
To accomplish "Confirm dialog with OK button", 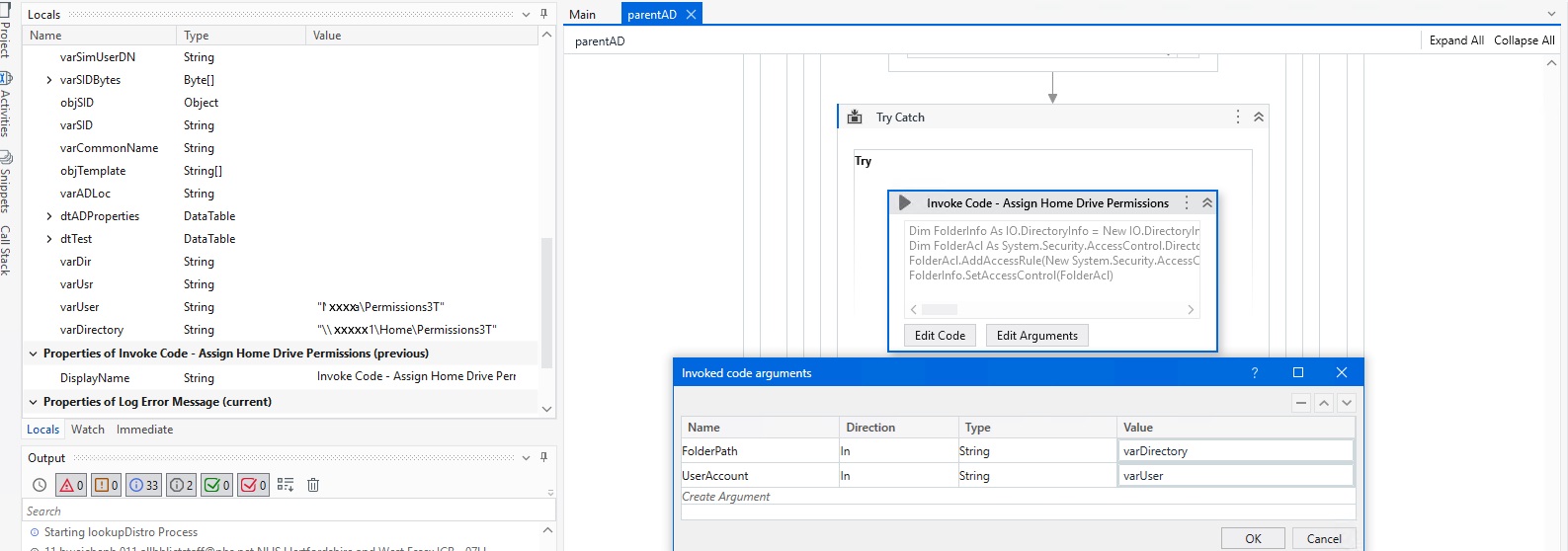I will 1253,538.
